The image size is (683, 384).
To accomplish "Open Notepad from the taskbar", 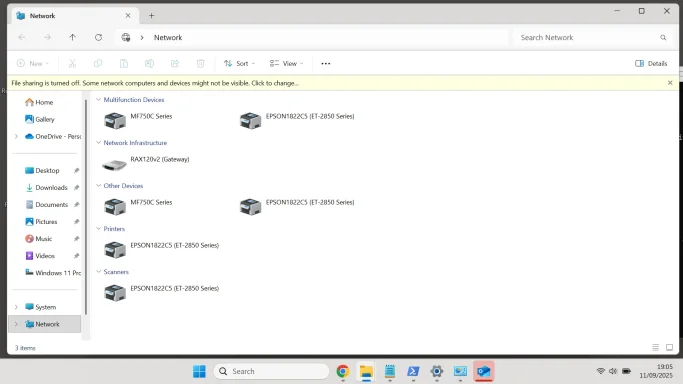I will tap(390, 371).
